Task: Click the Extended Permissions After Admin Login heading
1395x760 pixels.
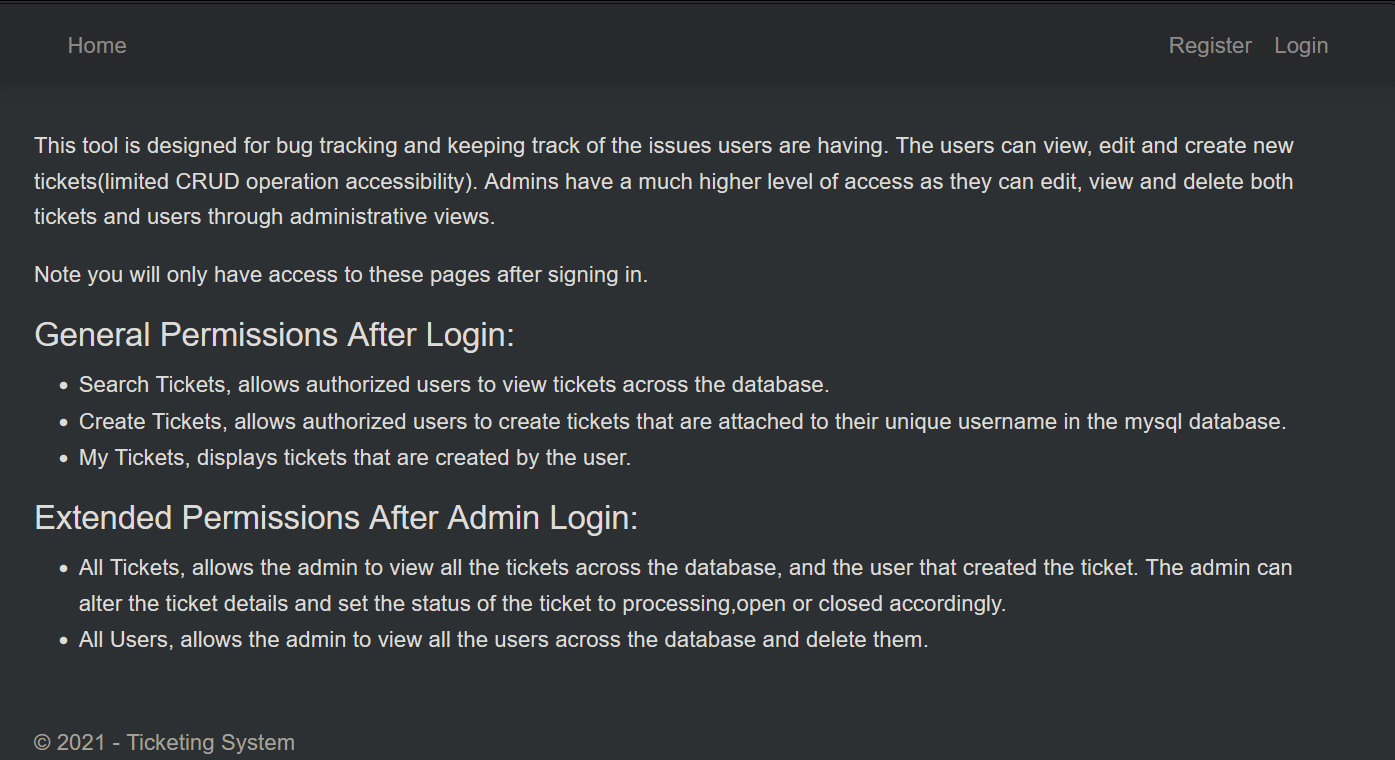Action: 338,517
